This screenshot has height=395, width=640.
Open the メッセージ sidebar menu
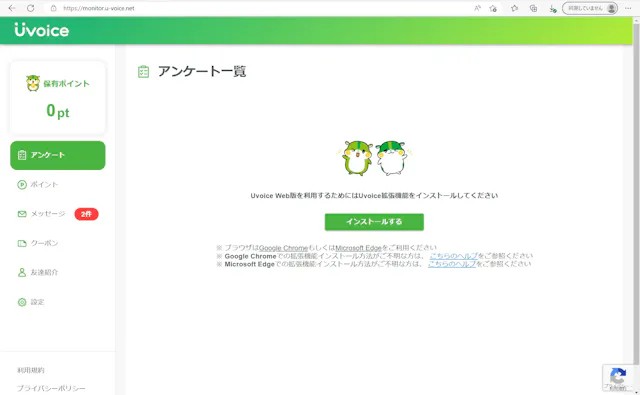pyautogui.click(x=48, y=214)
